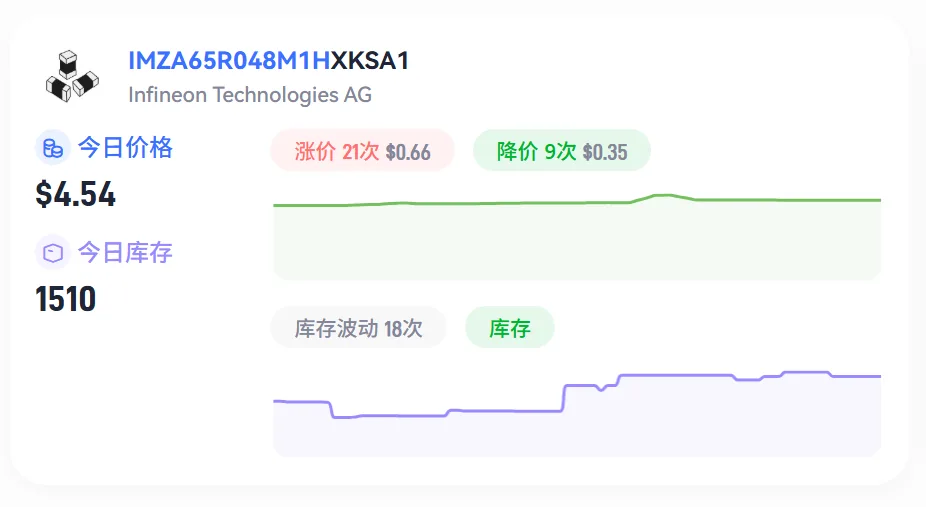Toggle the green 库存 legend pill
Screen dimensions: 926x507
(510, 328)
